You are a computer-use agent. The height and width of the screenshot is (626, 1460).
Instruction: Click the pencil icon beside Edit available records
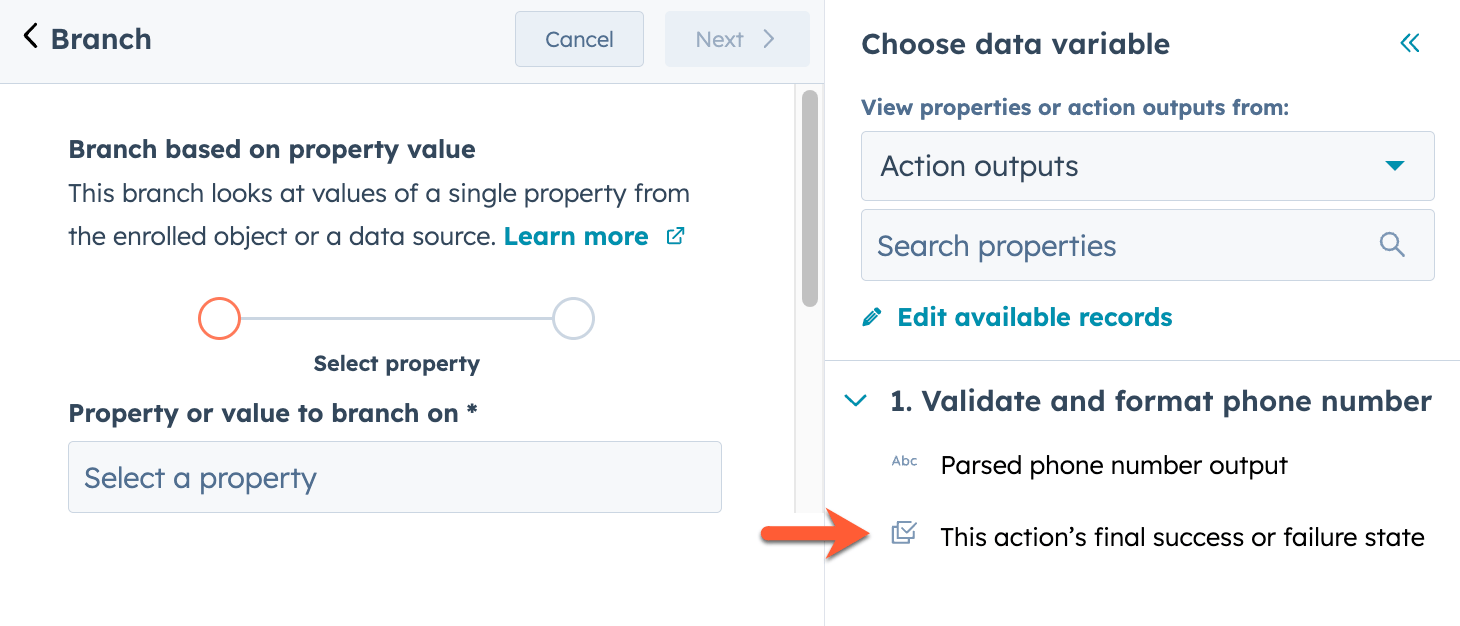[872, 318]
